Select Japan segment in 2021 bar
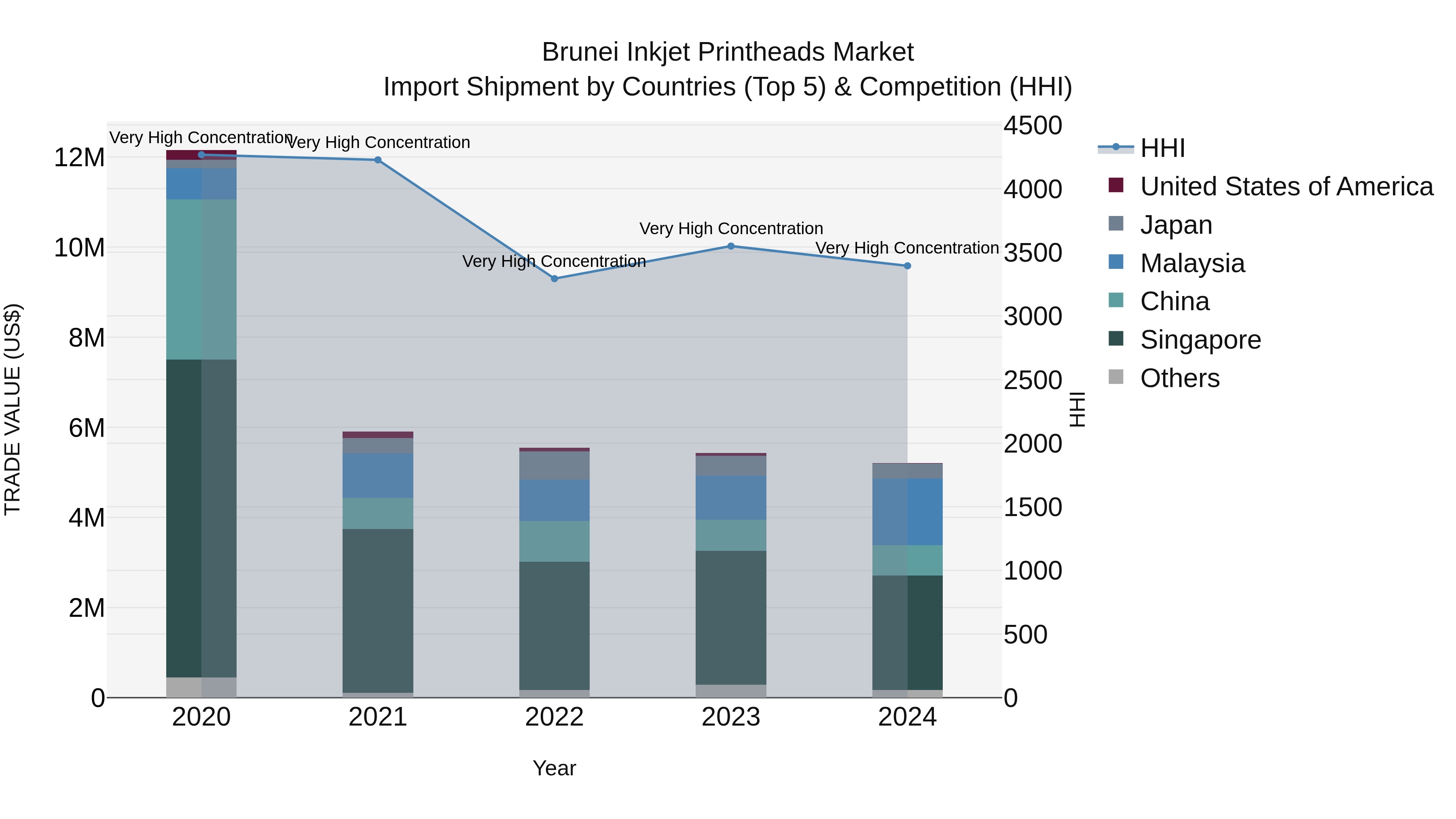 click(x=378, y=445)
